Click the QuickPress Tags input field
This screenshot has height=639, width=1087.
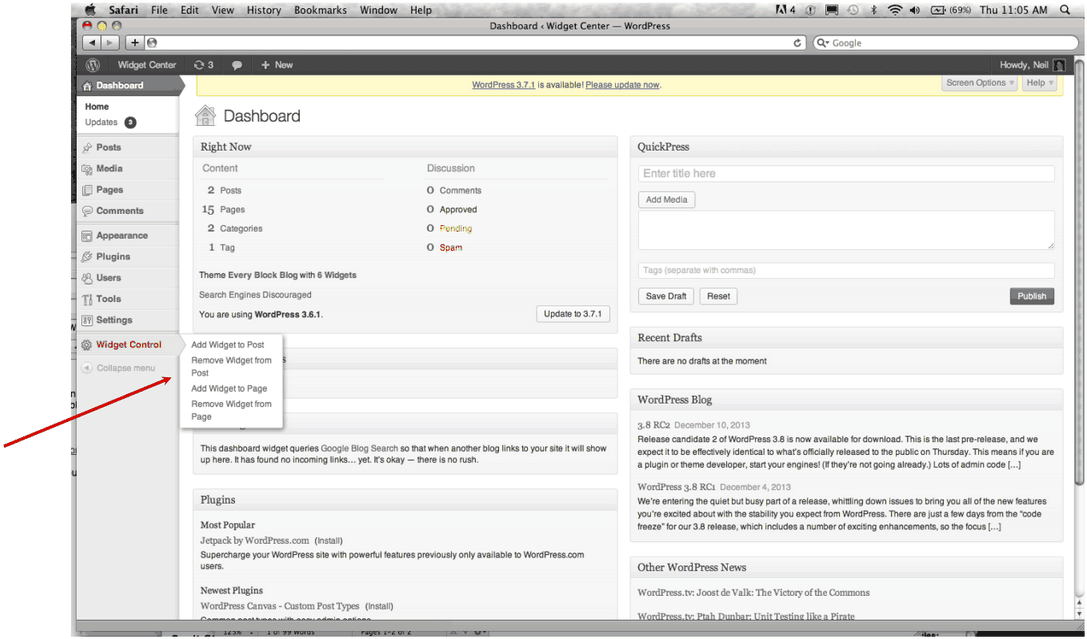(846, 270)
